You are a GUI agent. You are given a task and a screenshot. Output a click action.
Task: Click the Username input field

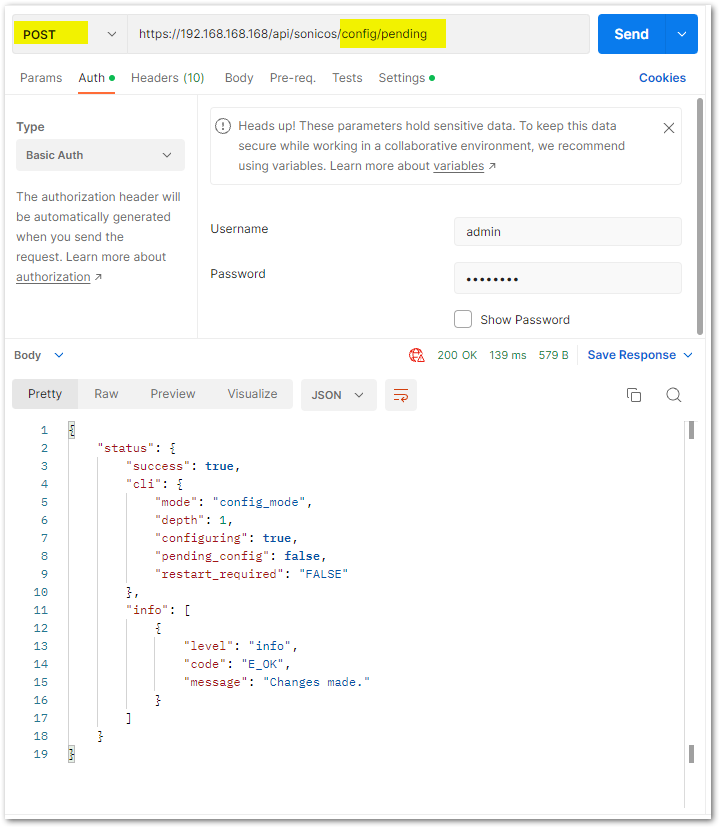click(568, 231)
